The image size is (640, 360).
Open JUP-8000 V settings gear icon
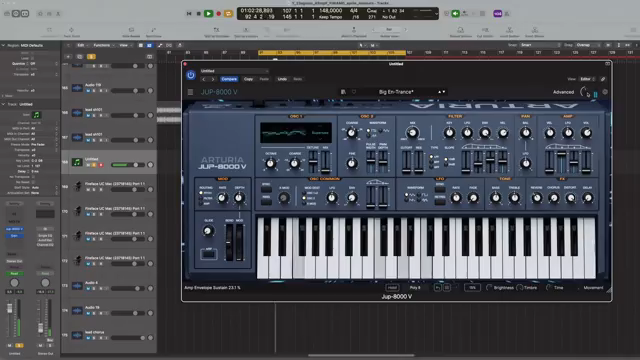[x=605, y=92]
